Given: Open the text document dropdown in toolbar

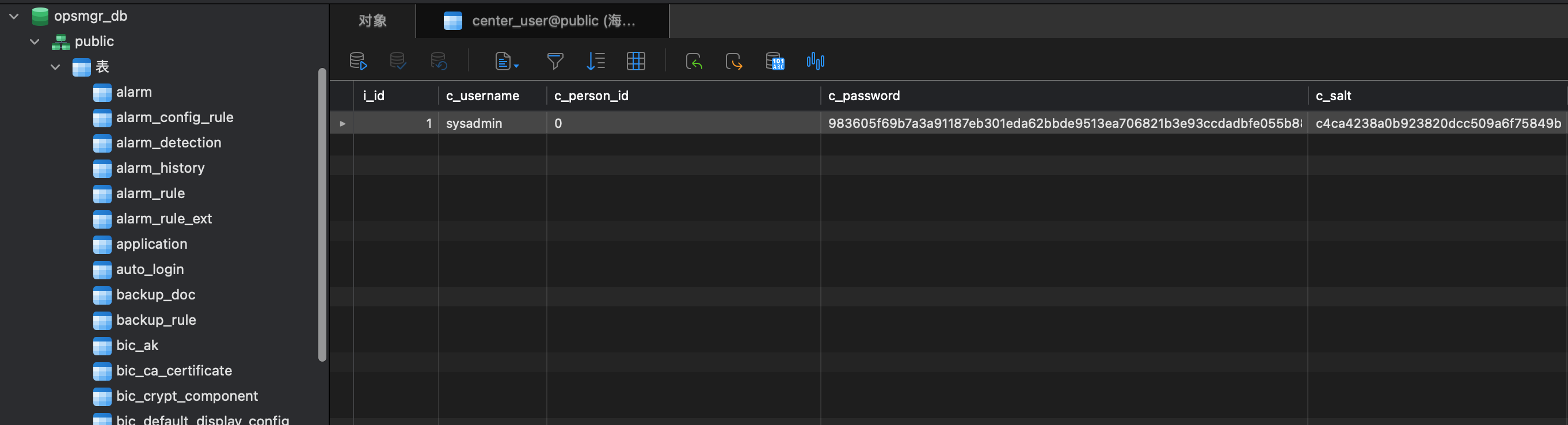Looking at the screenshot, I should pos(507,61).
